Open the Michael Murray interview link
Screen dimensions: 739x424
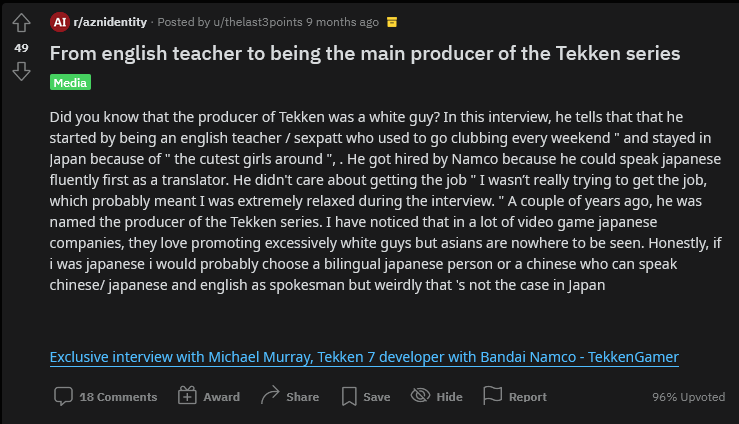364,357
